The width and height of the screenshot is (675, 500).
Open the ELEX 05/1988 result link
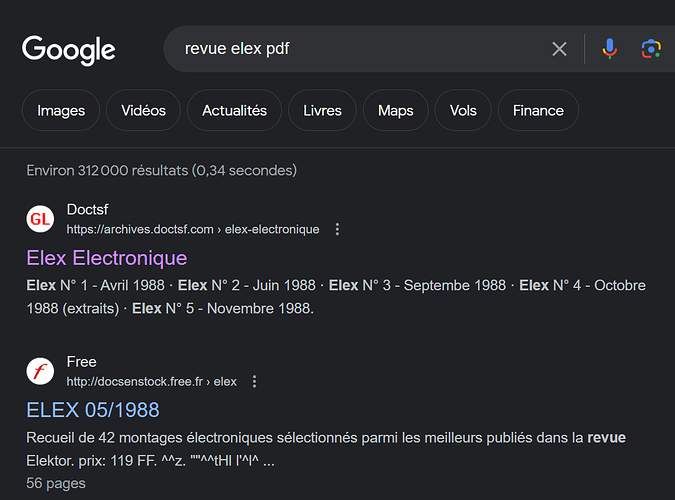pos(93,410)
